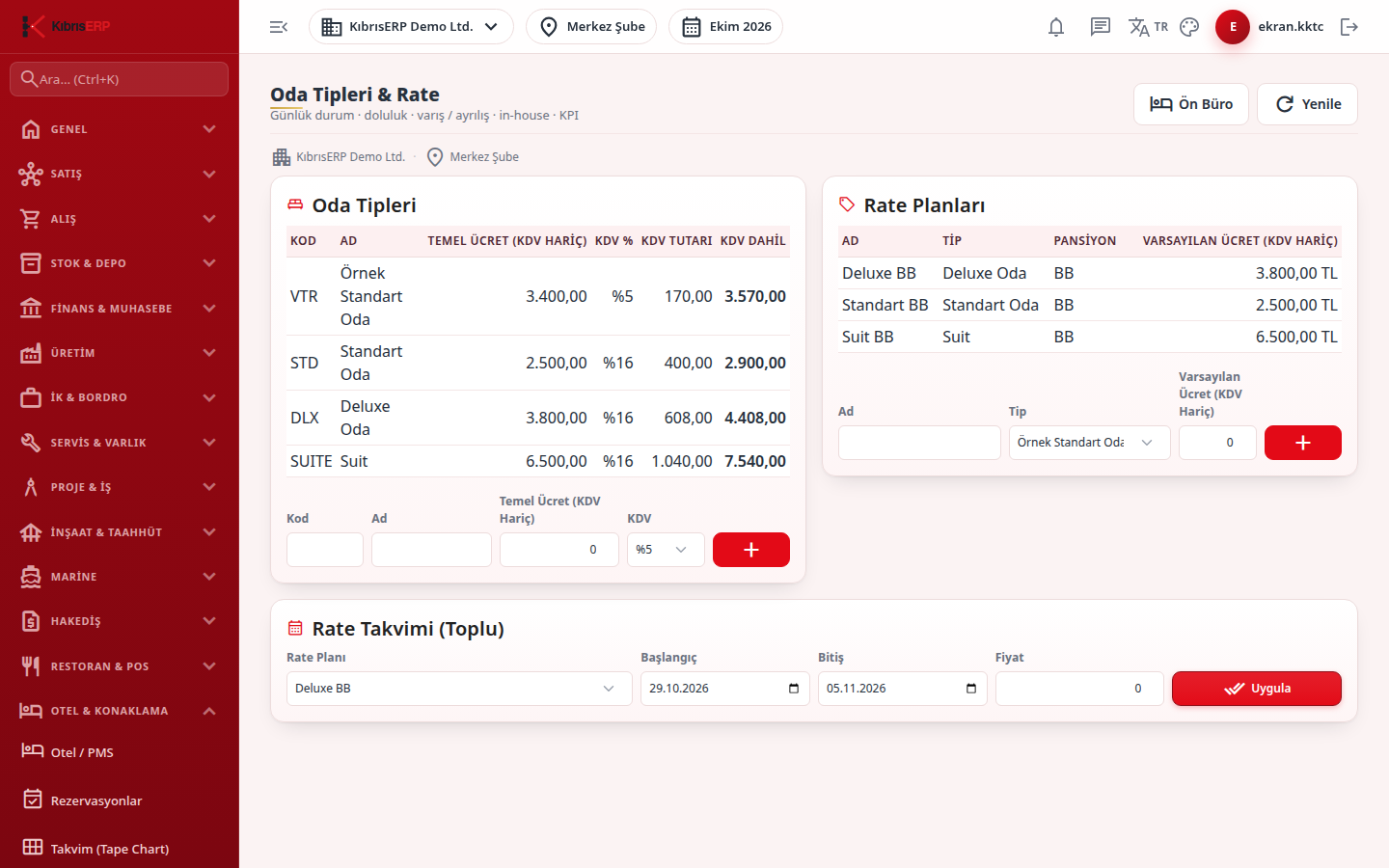The width and height of the screenshot is (1389, 868).
Task: Open Otel / PMS menu item
Action: 120,752
